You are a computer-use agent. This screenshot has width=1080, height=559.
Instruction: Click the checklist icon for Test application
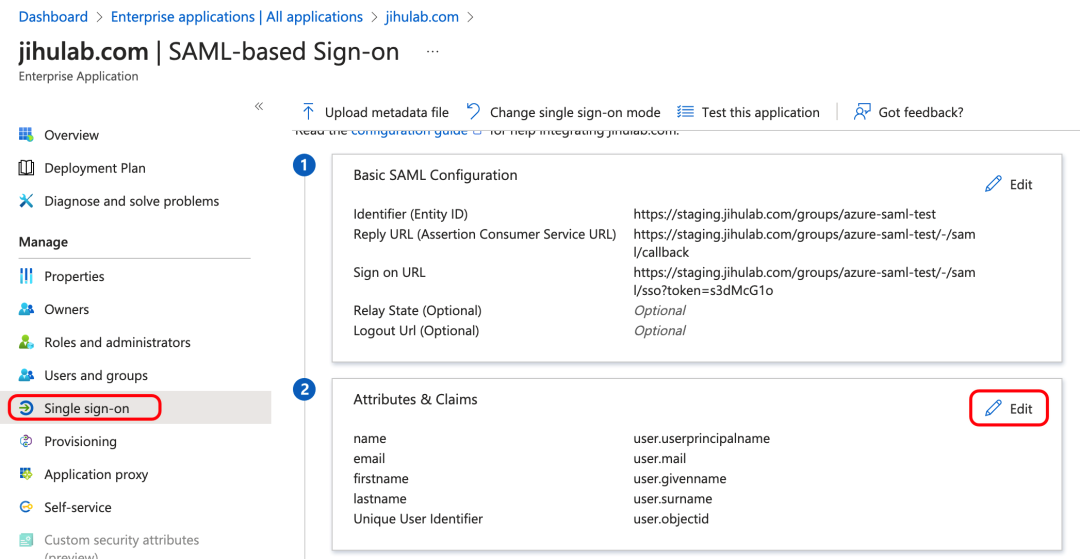(x=685, y=112)
